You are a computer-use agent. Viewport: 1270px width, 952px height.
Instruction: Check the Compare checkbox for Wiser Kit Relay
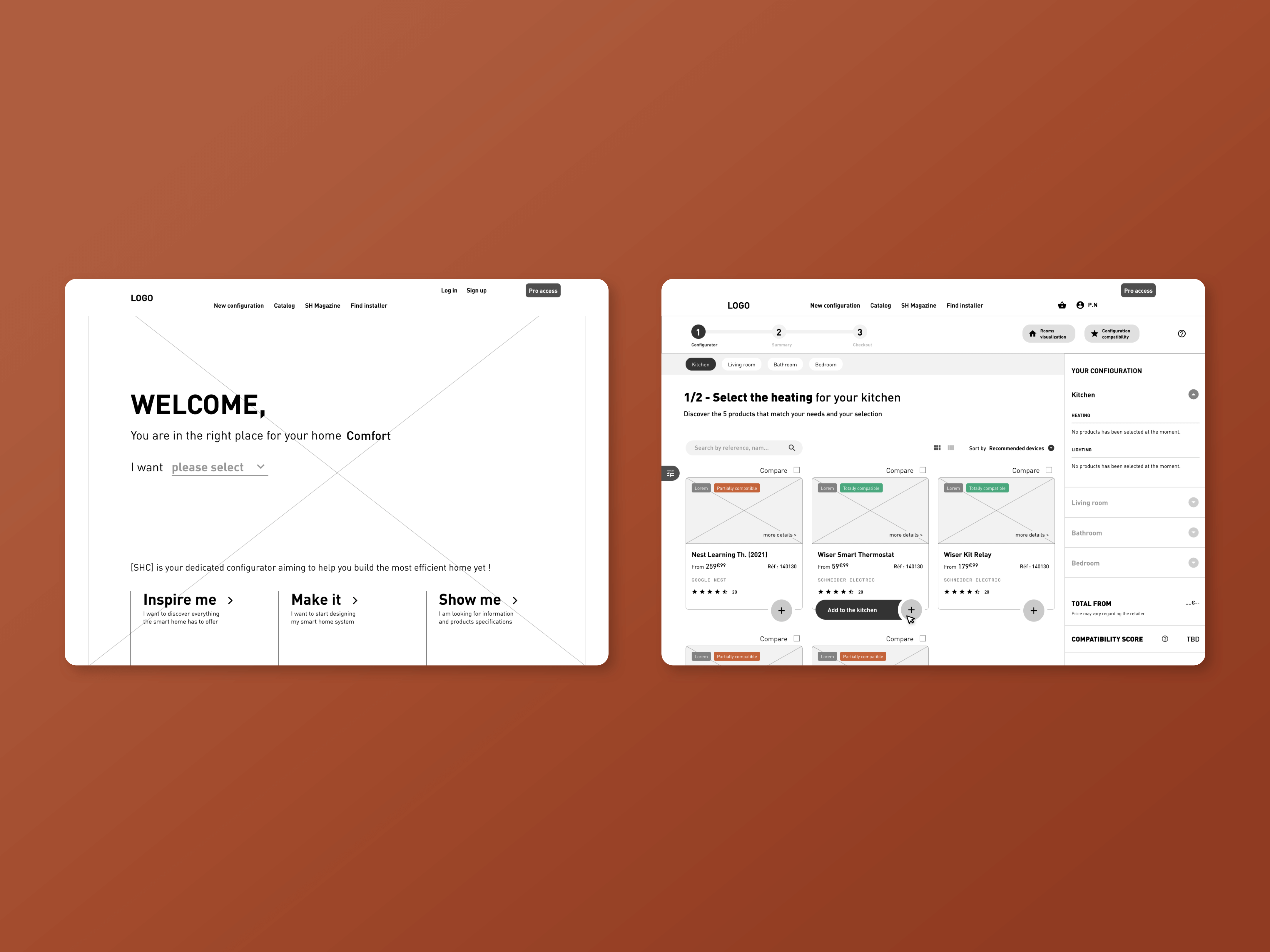(1050, 469)
